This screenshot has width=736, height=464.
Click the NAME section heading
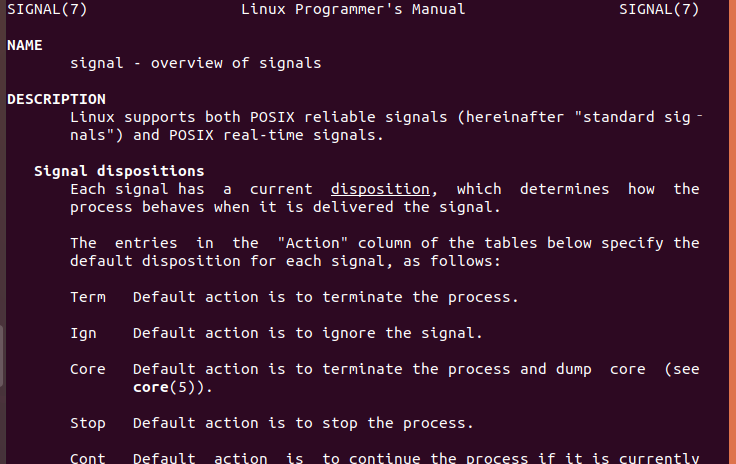click(25, 45)
